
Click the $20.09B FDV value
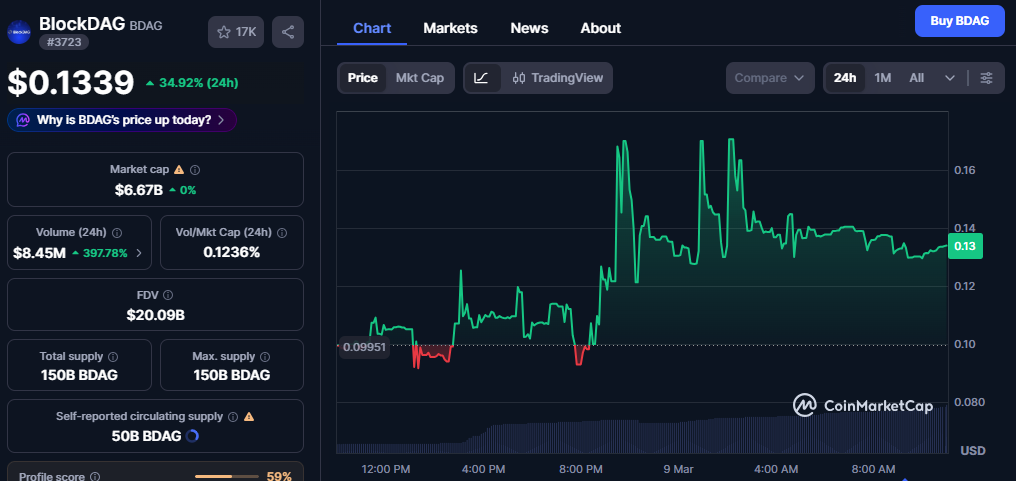pos(156,316)
